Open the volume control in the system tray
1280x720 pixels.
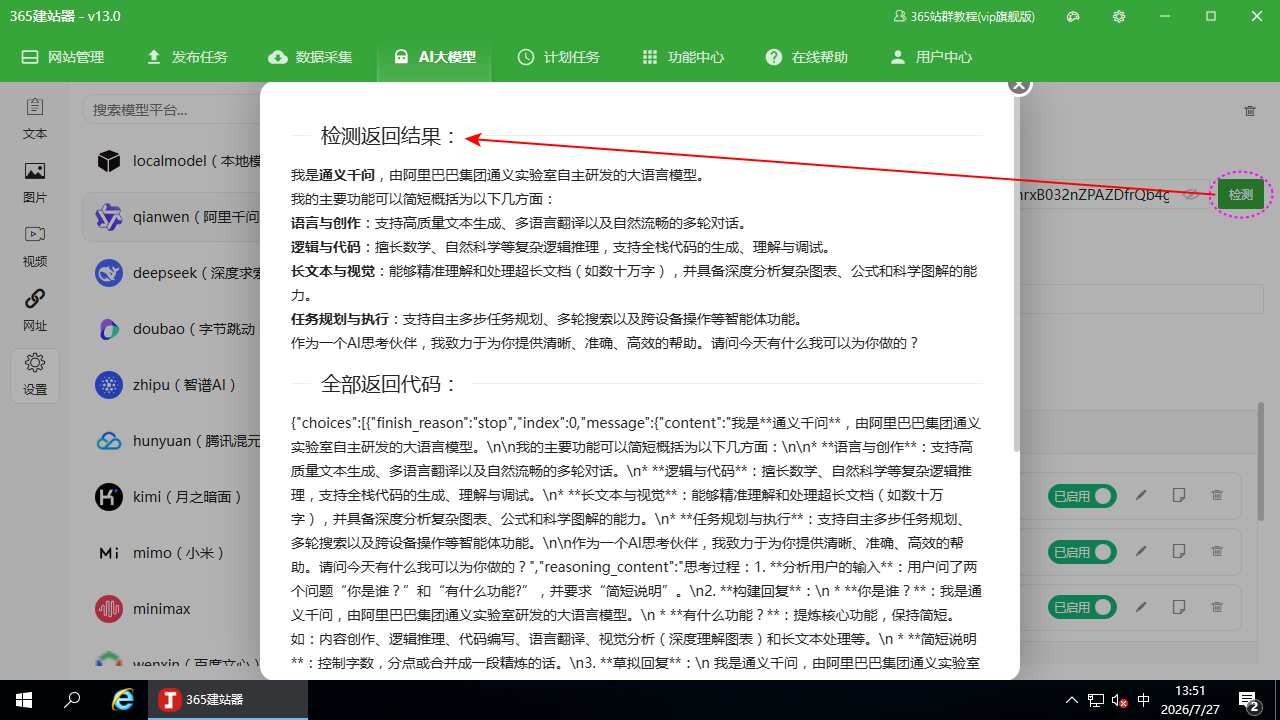tap(1120, 700)
